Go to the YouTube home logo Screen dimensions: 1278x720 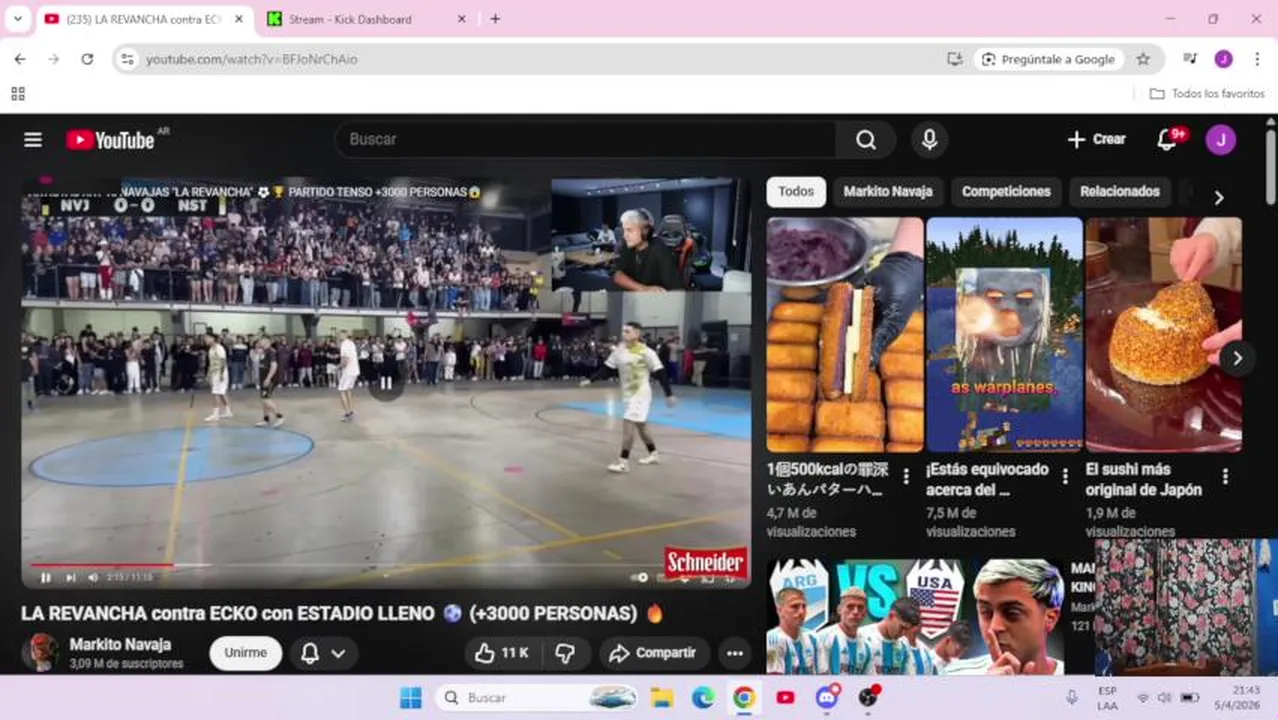[111, 140]
